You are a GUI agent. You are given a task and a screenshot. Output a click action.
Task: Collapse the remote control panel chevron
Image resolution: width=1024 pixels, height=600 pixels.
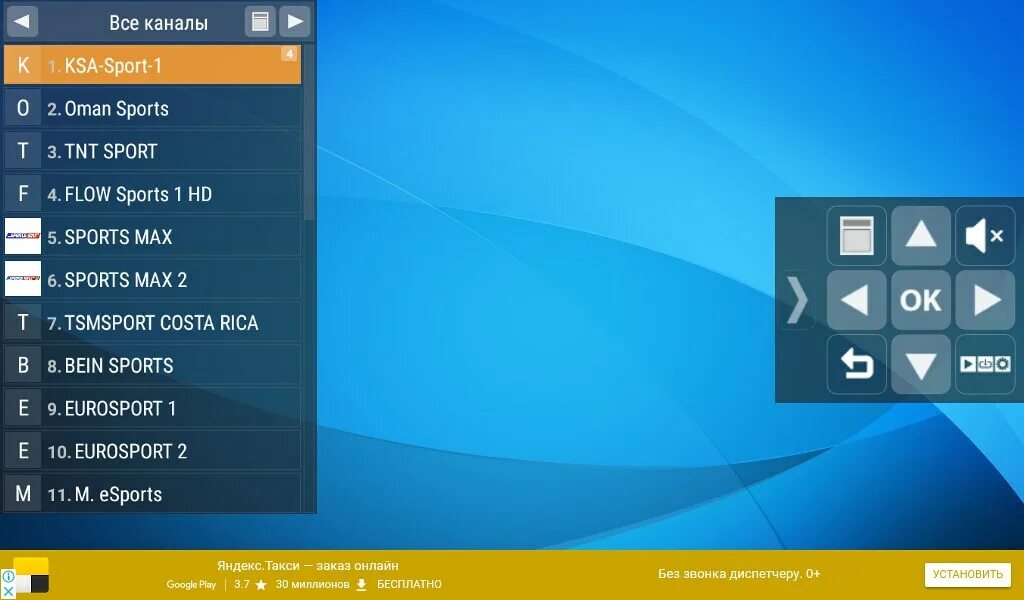click(x=797, y=300)
